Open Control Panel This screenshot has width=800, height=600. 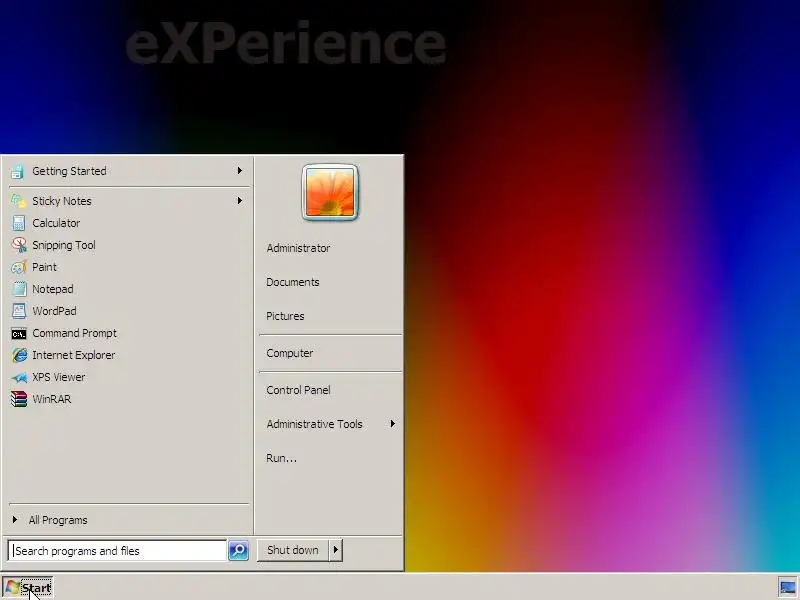(298, 390)
